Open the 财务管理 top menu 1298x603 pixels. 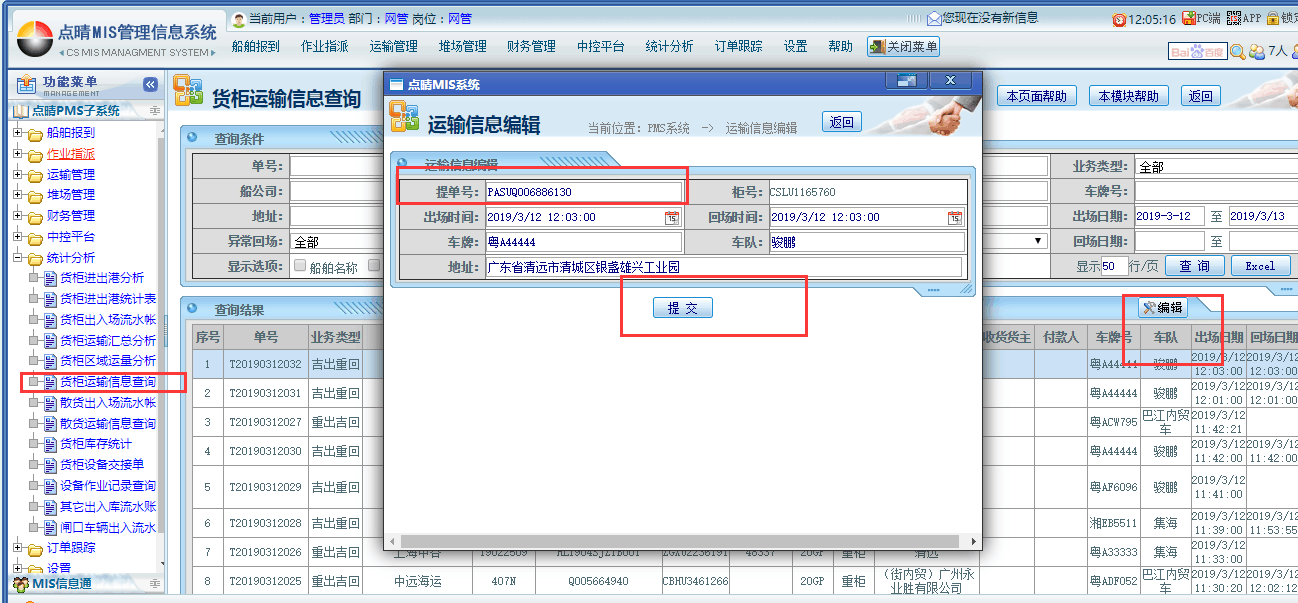pyautogui.click(x=531, y=46)
